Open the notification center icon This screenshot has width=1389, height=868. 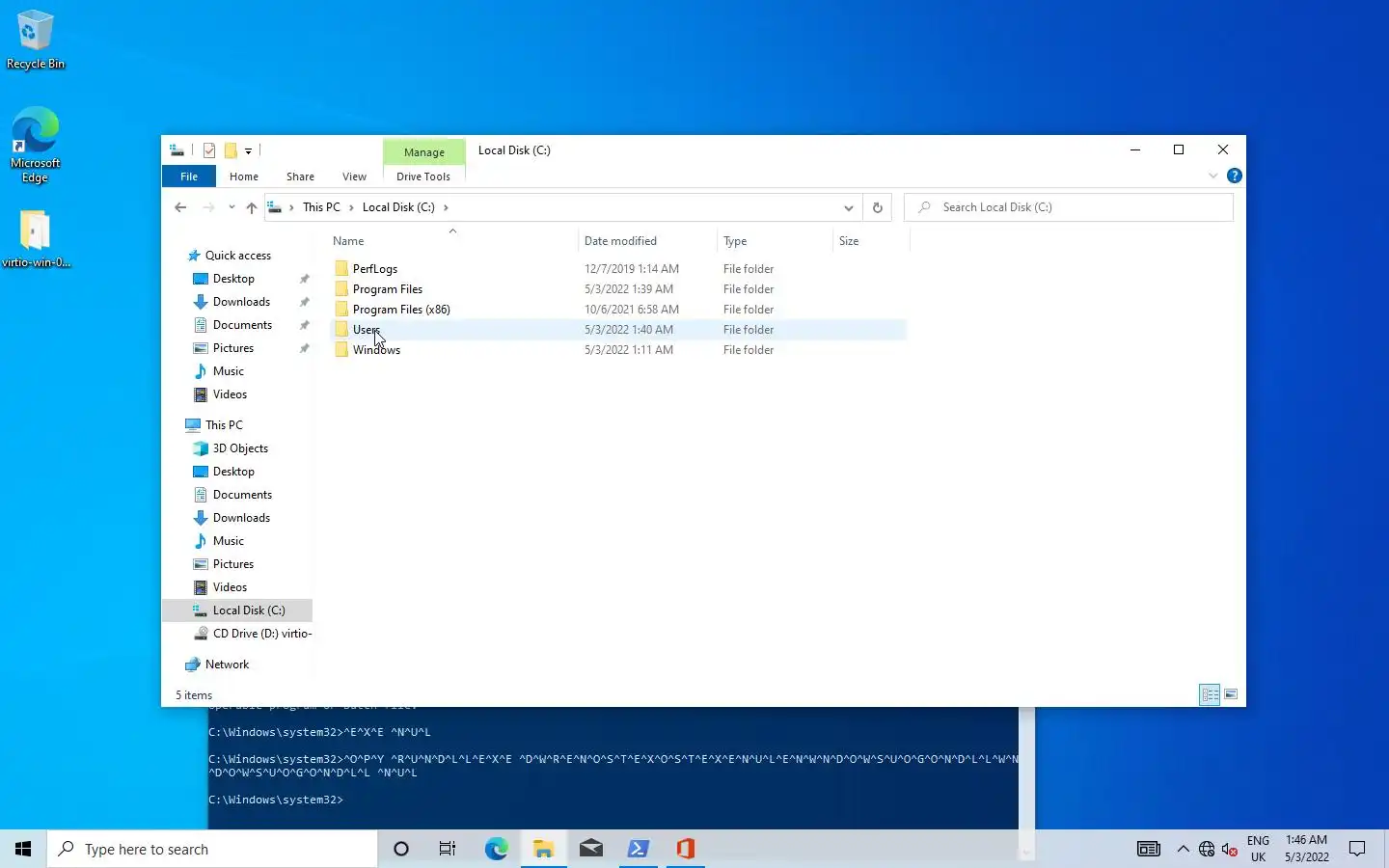pyautogui.click(x=1357, y=849)
